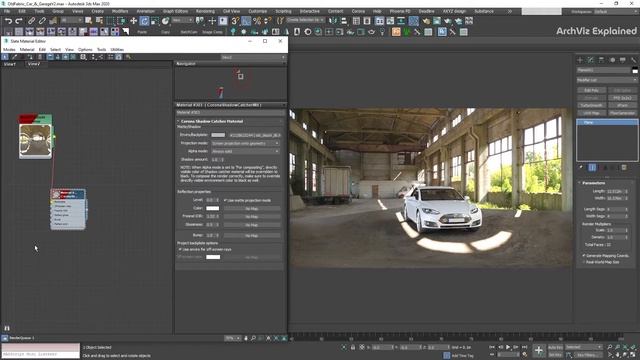Click the Length value field in Parameters
This screenshot has width=640, height=360.
pyautogui.click(x=614, y=191)
